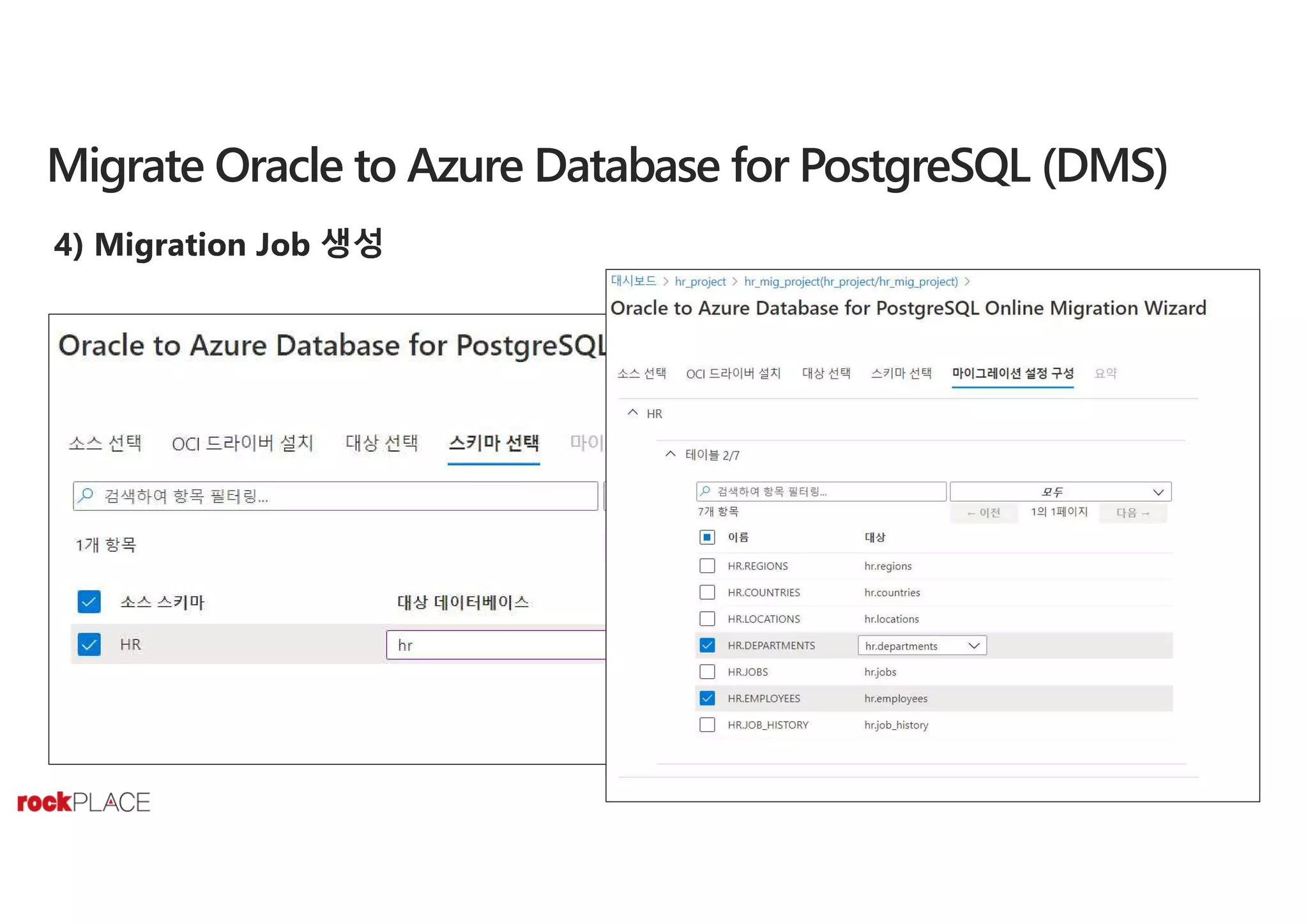Open the 요약 tab
The width and height of the screenshot is (1308, 924).
click(x=1106, y=374)
